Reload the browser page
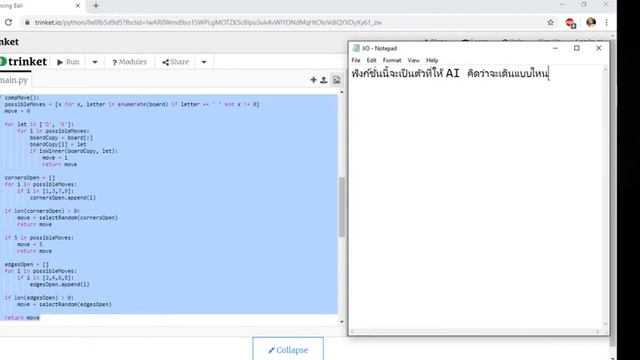The height and width of the screenshot is (360, 640). [8, 22]
